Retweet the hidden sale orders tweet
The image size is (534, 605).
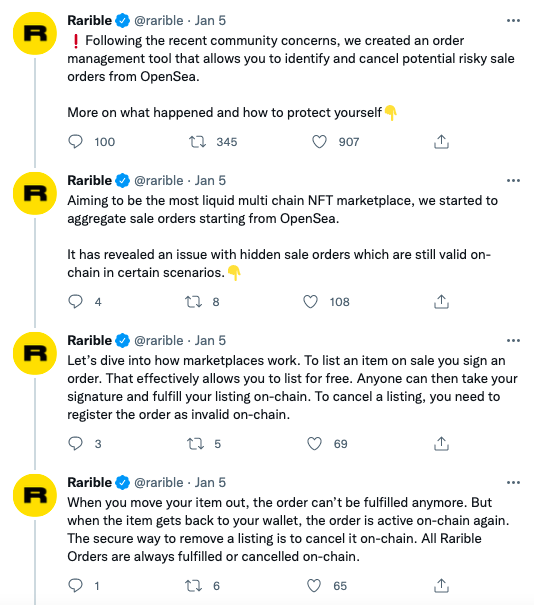tap(193, 302)
